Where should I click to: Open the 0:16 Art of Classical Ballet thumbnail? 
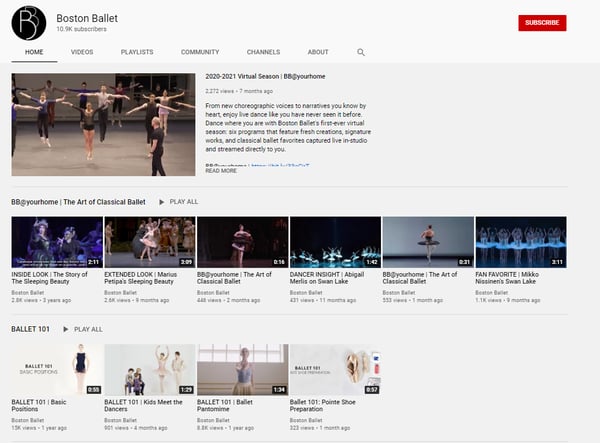243,242
